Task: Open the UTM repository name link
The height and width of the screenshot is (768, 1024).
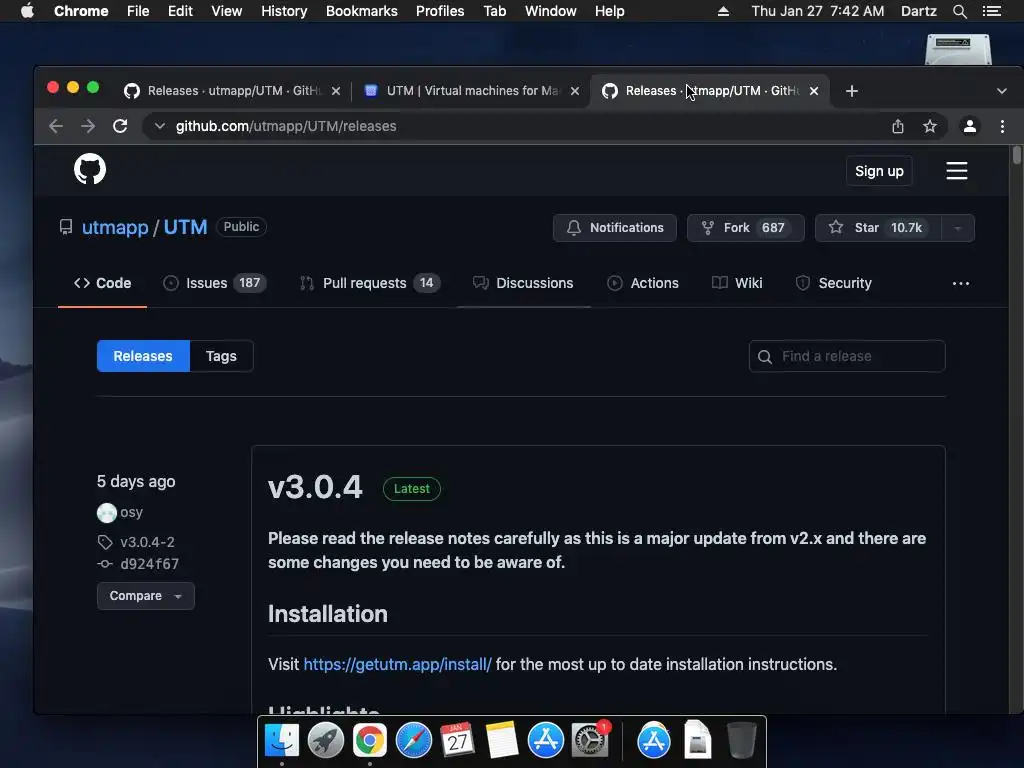Action: pyautogui.click(x=185, y=227)
